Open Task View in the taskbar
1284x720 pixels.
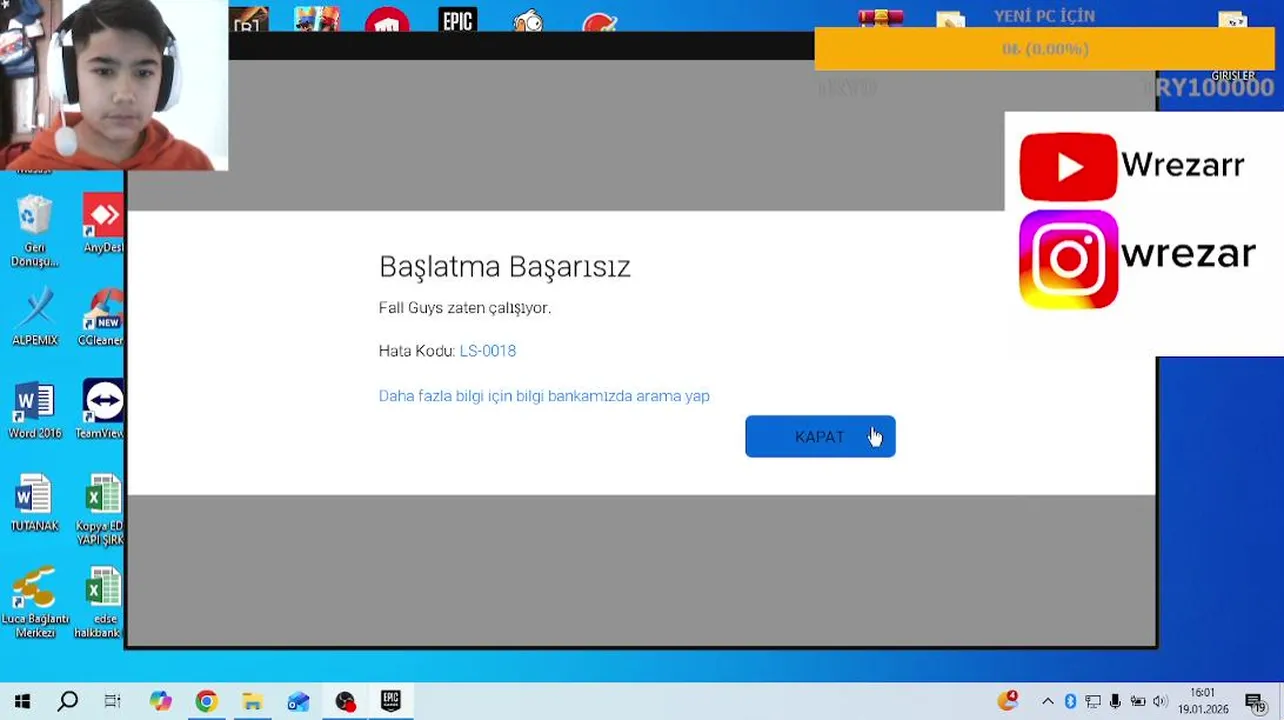pyautogui.click(x=113, y=701)
